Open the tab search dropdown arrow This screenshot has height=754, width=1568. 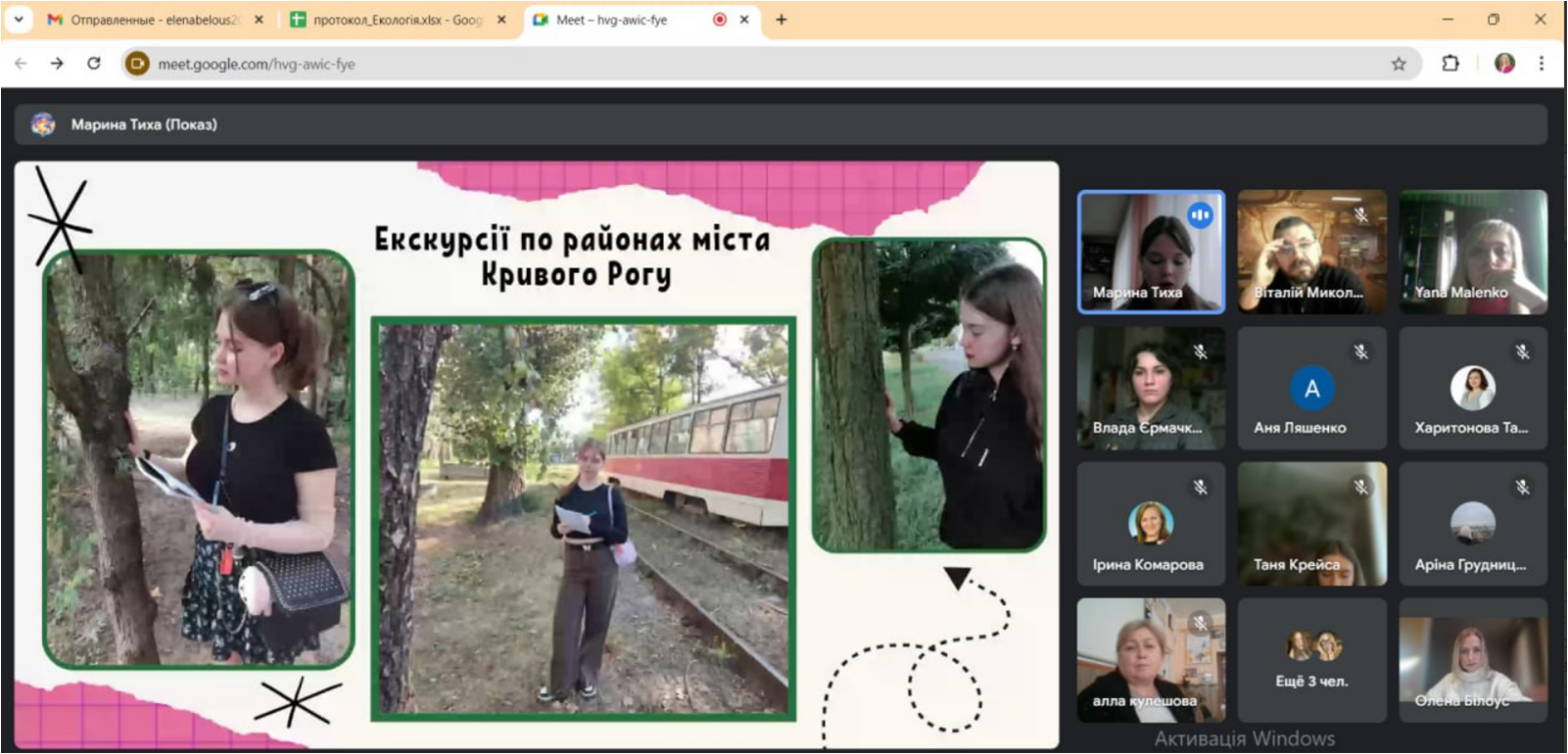19,20
